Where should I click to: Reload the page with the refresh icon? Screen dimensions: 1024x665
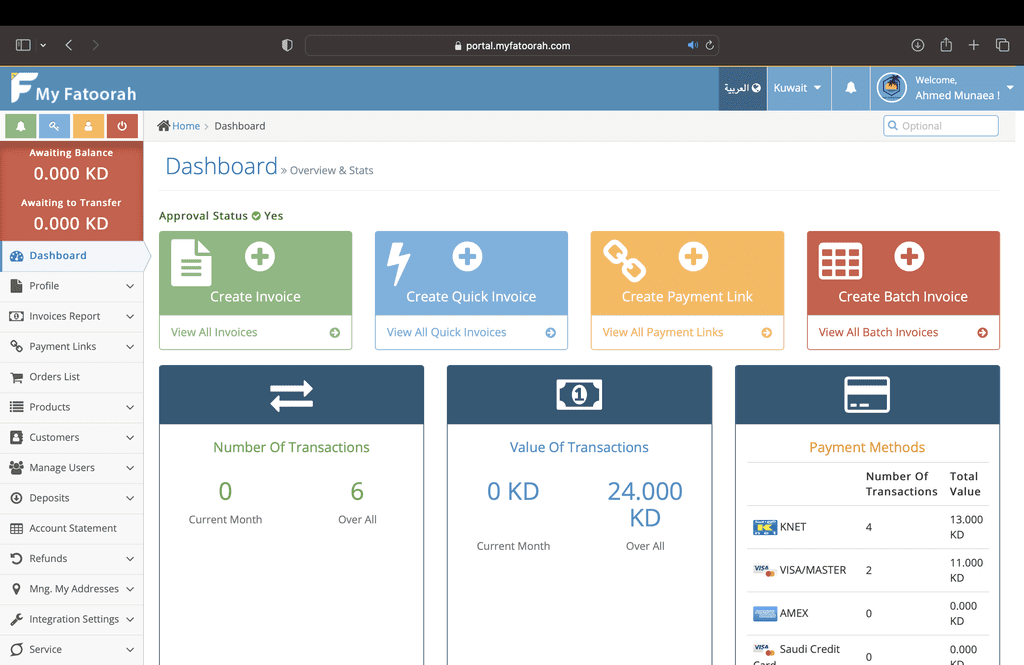point(709,45)
